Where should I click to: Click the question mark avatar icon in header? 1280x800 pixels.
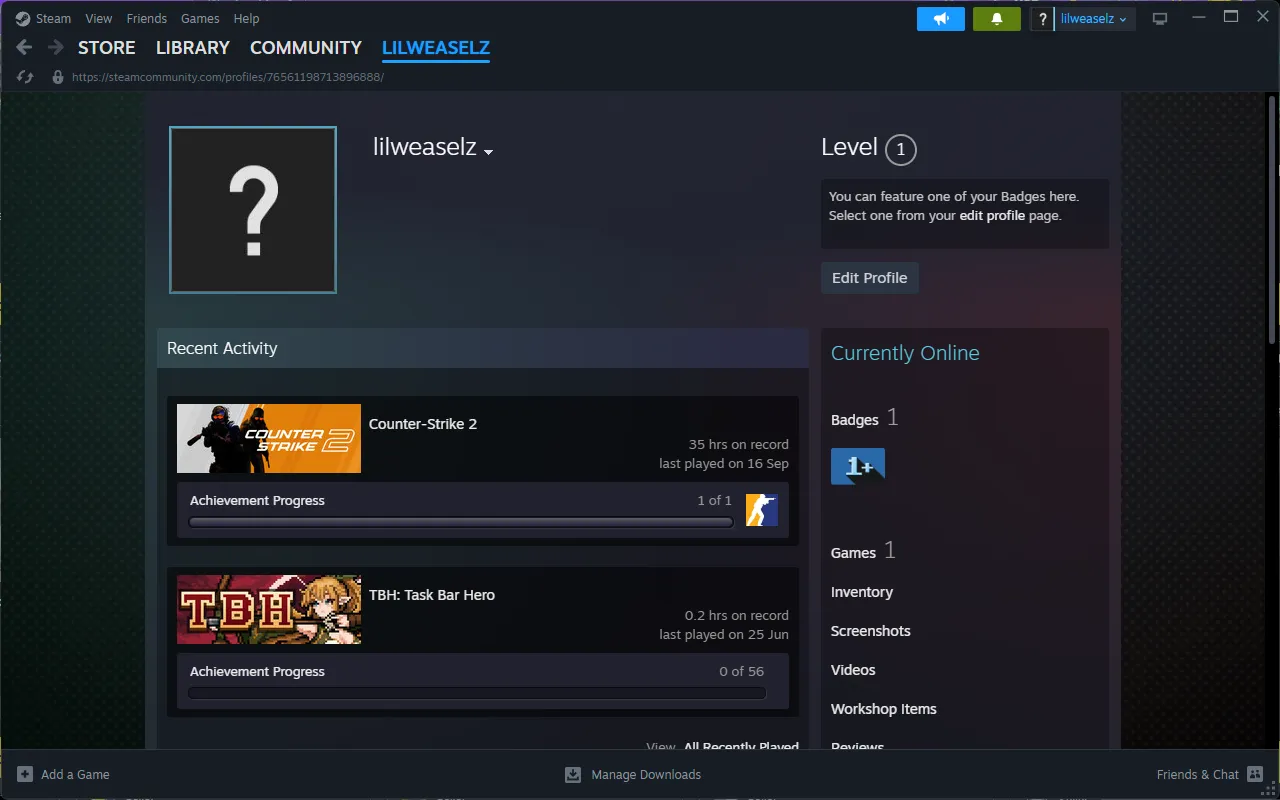pyautogui.click(x=1042, y=19)
